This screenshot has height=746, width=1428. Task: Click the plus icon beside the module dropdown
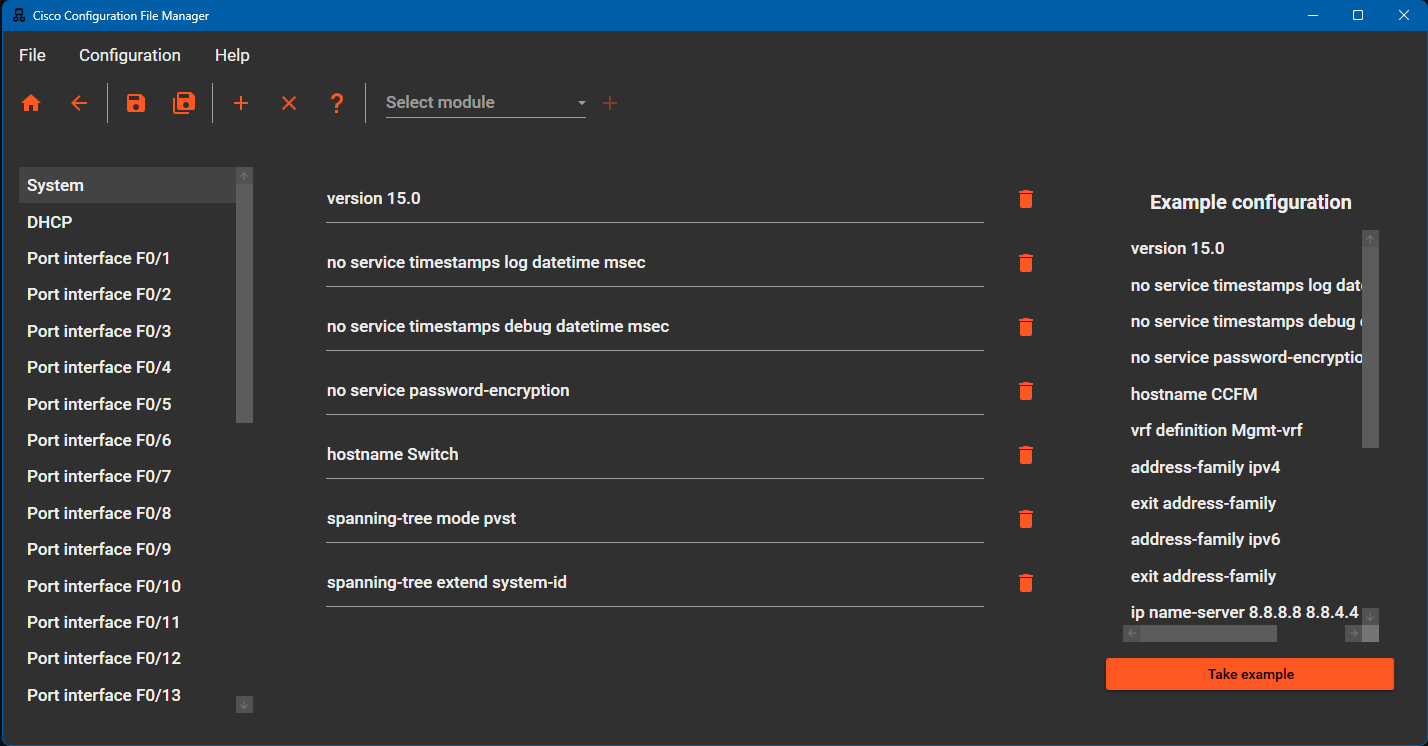[x=610, y=102]
